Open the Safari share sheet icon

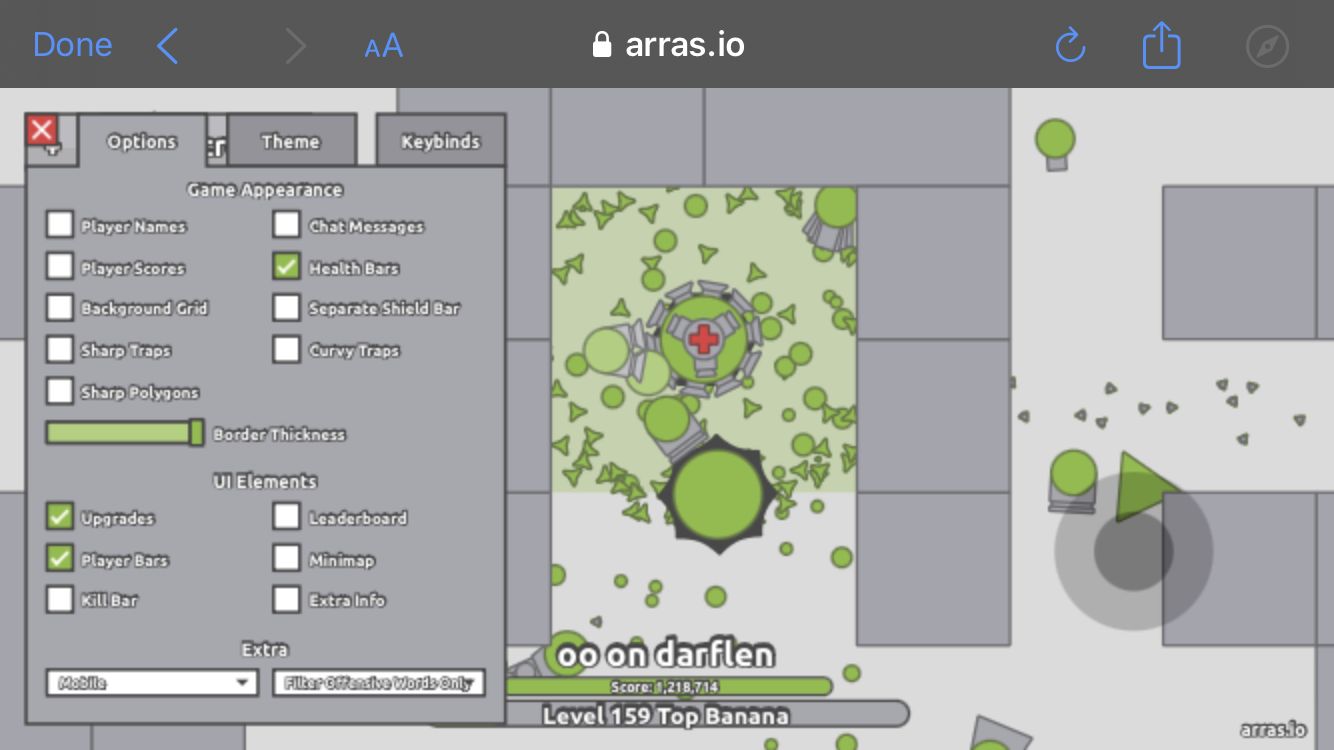(x=1162, y=45)
